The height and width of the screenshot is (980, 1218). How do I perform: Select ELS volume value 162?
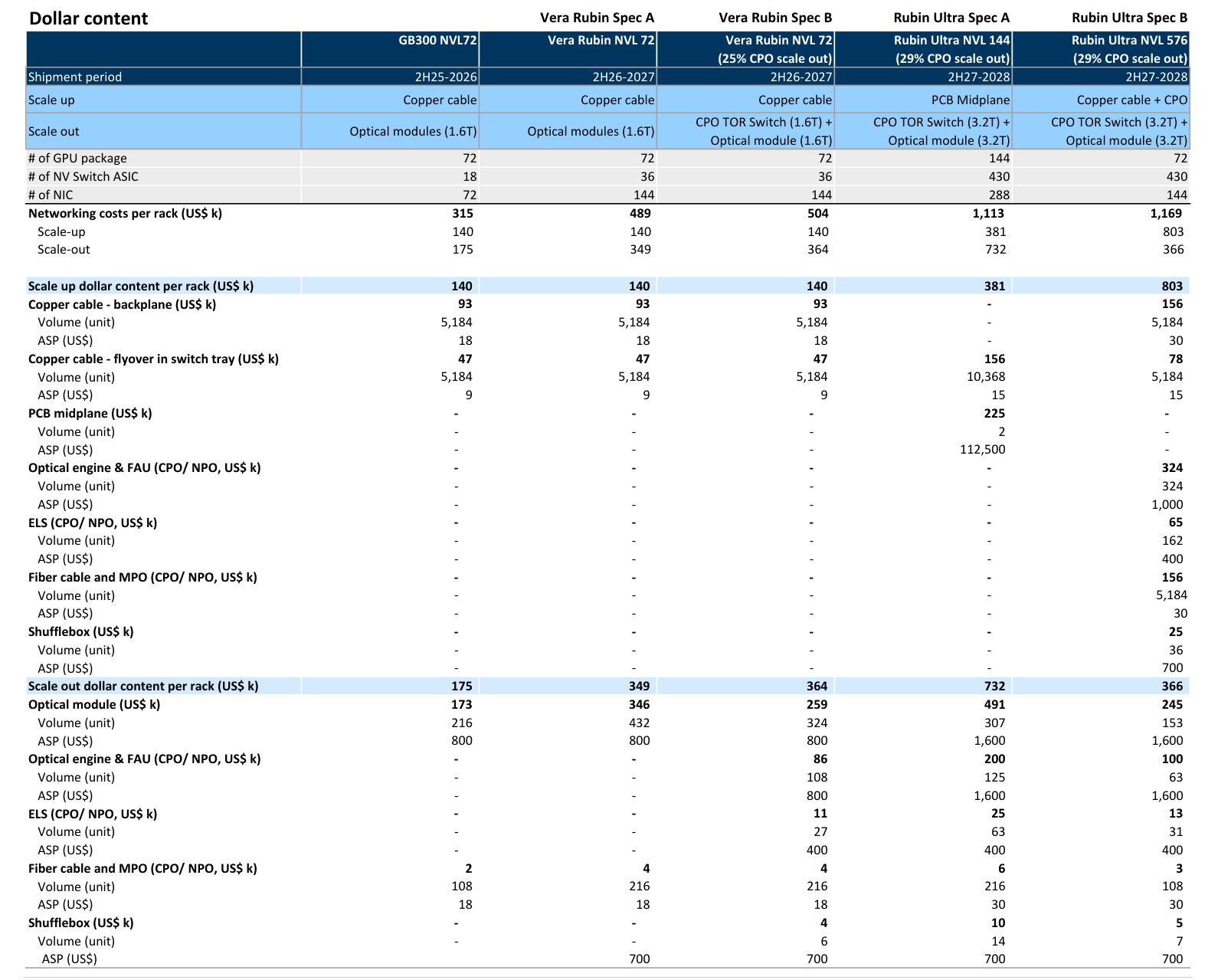click(1172, 540)
